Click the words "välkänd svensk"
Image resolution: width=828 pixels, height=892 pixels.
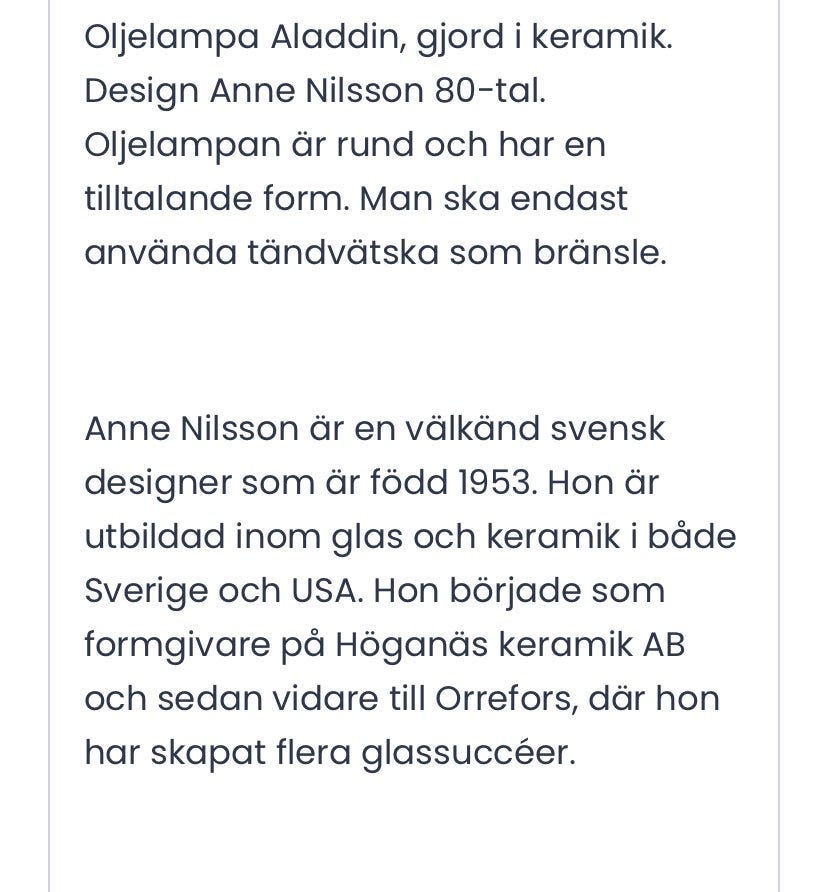pyautogui.click(x=535, y=428)
